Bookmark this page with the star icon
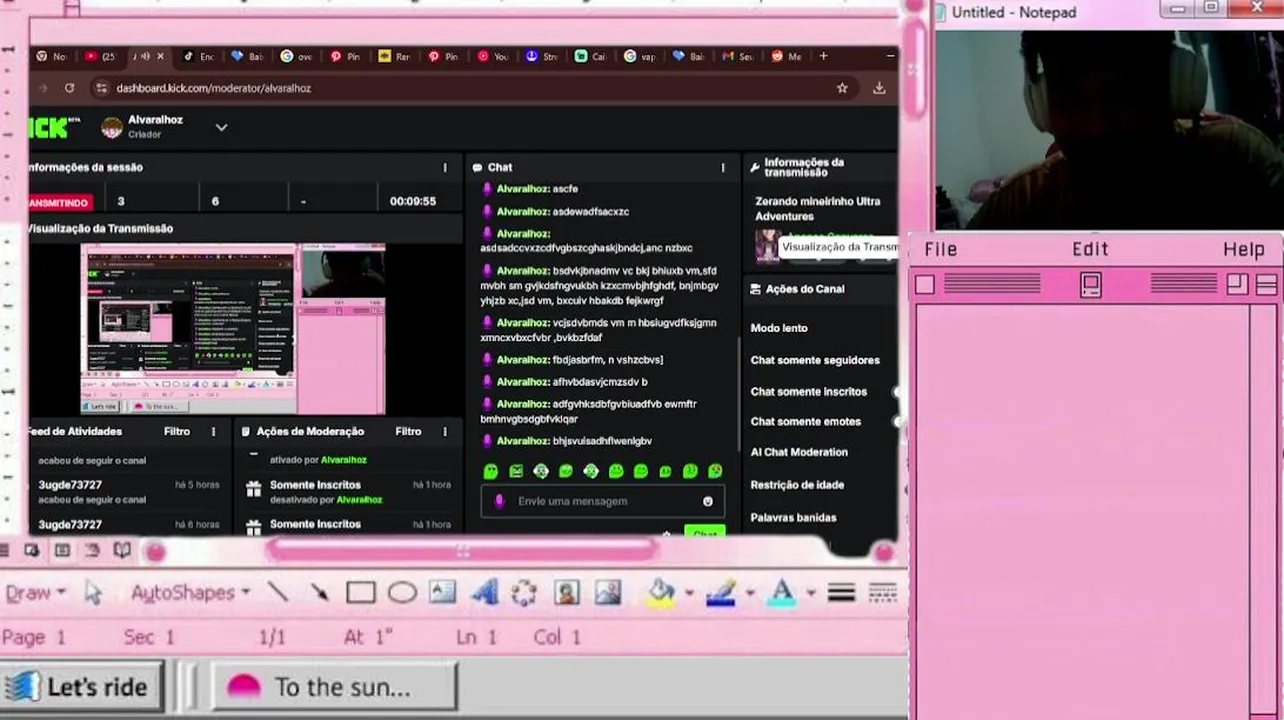Screen dimensions: 1284x720 (x=842, y=88)
